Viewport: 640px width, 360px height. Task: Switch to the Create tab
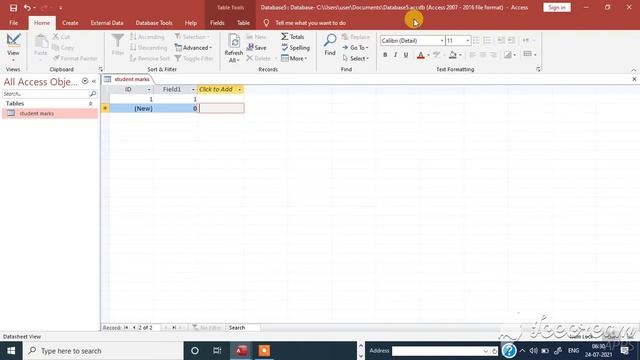[x=70, y=23]
